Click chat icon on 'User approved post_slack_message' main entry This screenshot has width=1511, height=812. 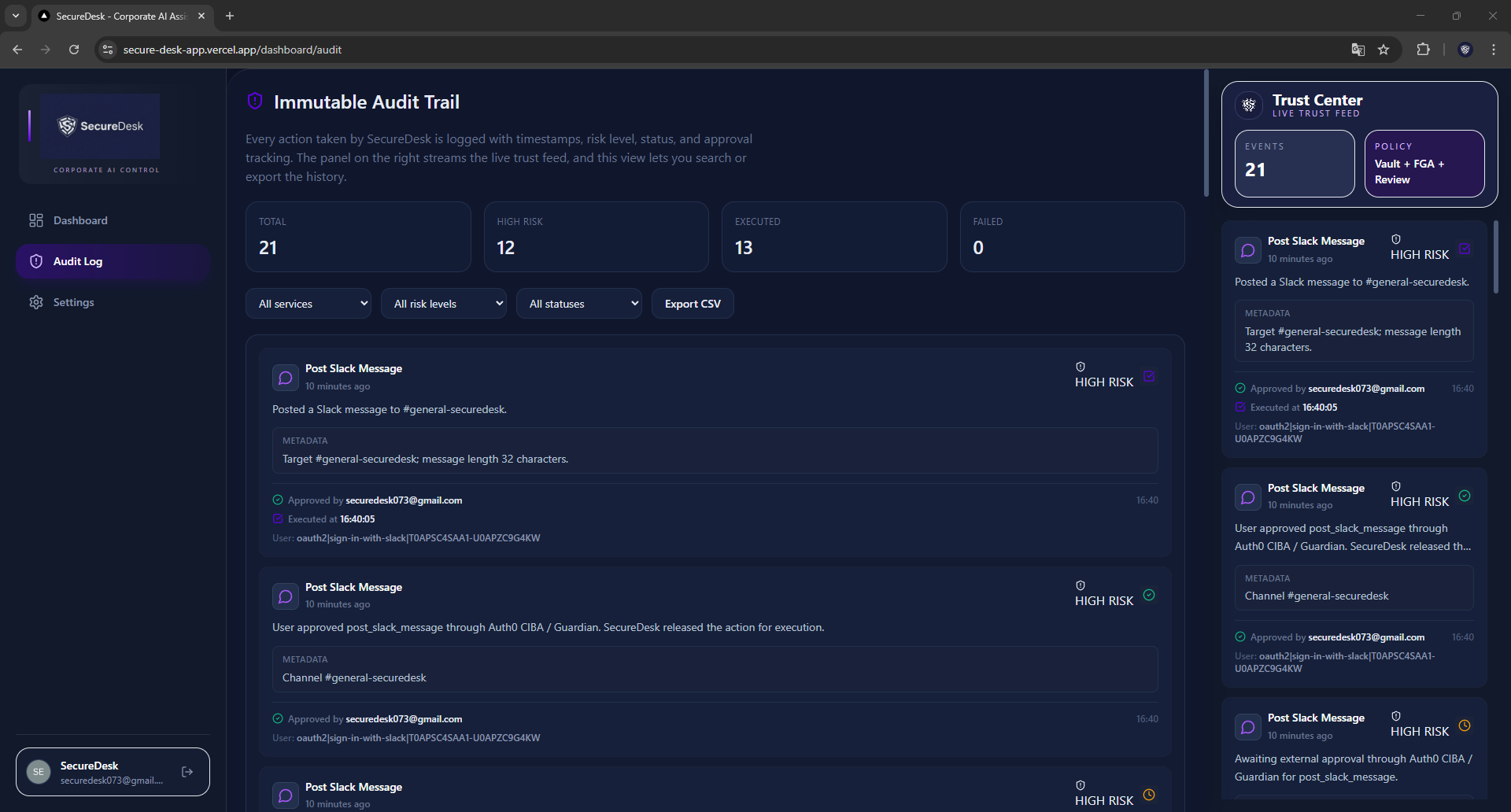(x=286, y=596)
